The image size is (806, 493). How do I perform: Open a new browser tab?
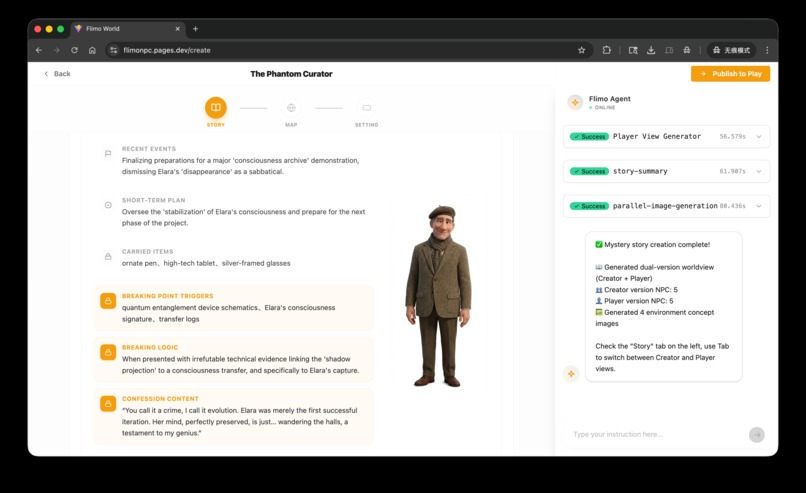195,29
